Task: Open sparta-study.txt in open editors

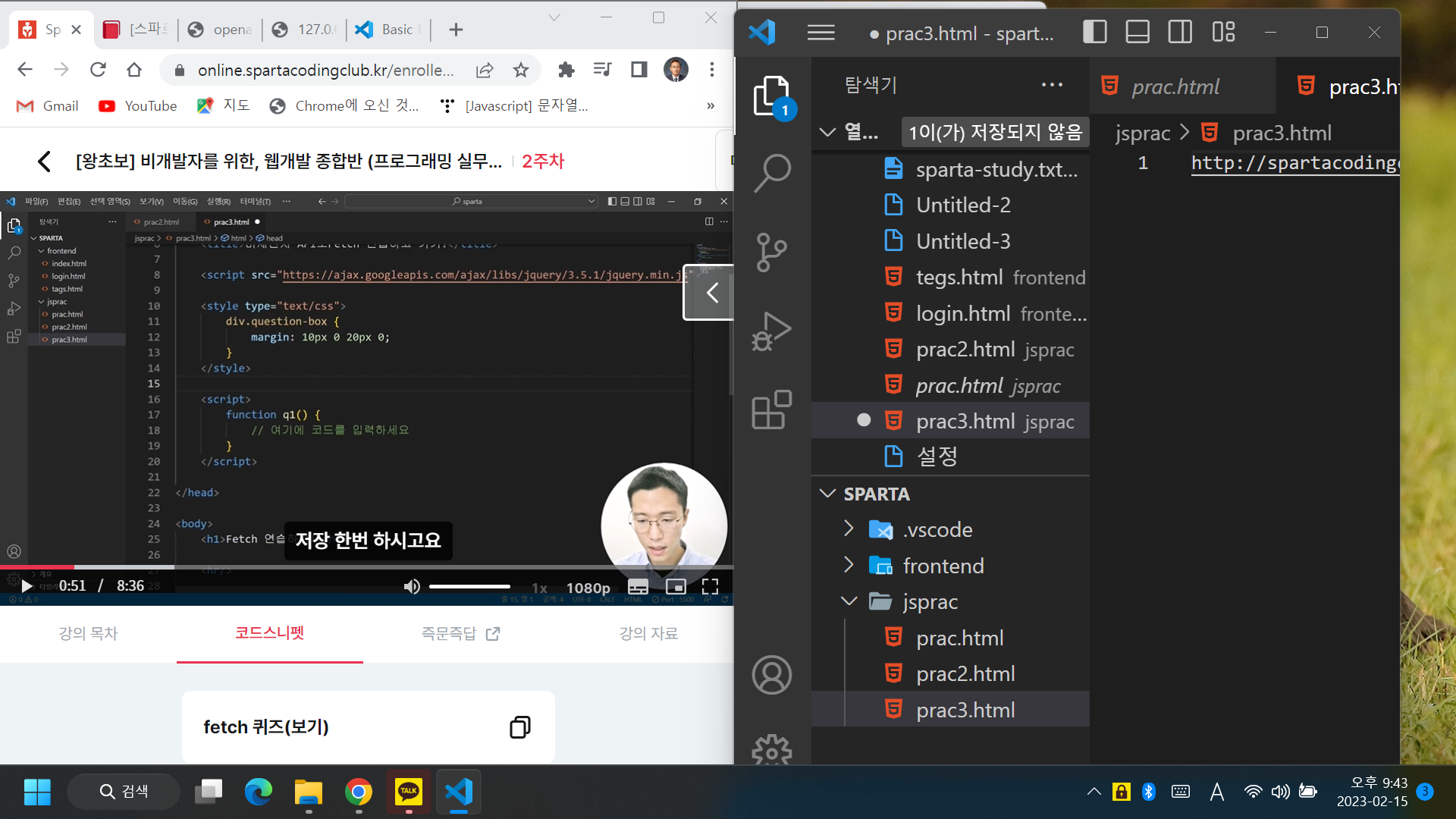Action: coord(950,168)
